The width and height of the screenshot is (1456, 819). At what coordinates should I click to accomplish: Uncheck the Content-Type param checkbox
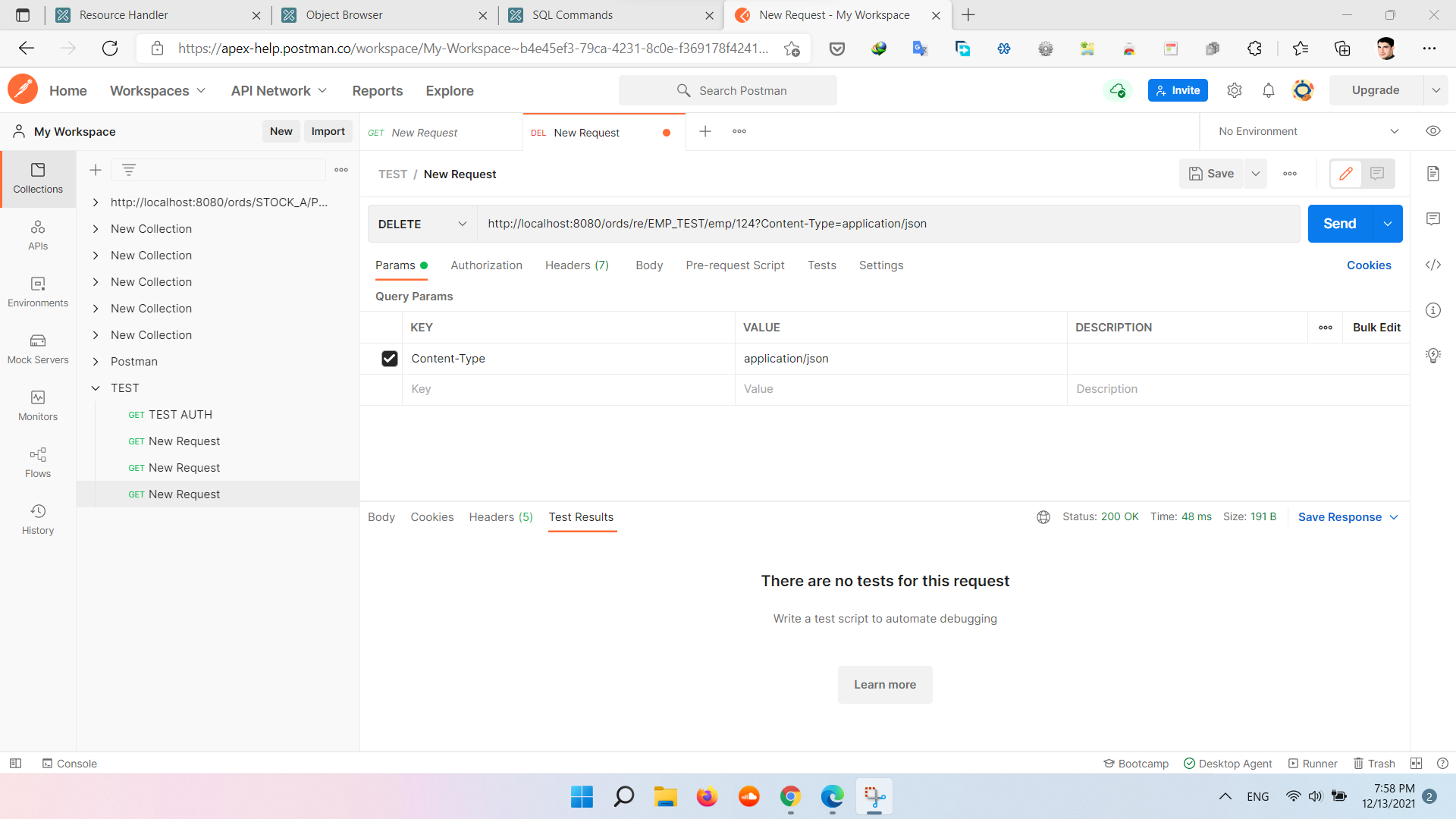click(x=389, y=359)
